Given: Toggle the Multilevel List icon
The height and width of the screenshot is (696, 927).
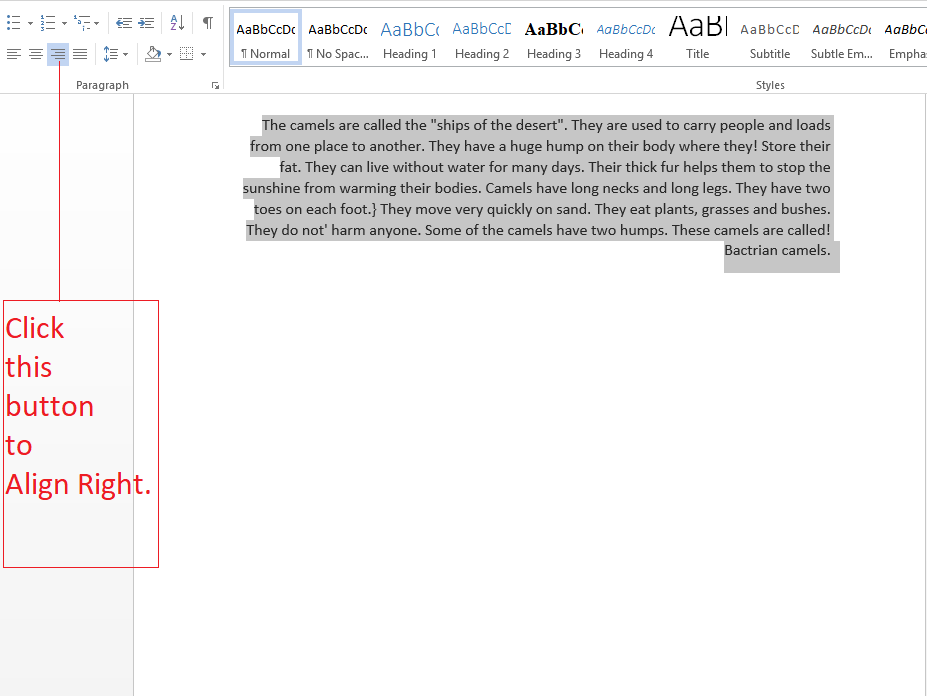Looking at the screenshot, I should click(80, 22).
